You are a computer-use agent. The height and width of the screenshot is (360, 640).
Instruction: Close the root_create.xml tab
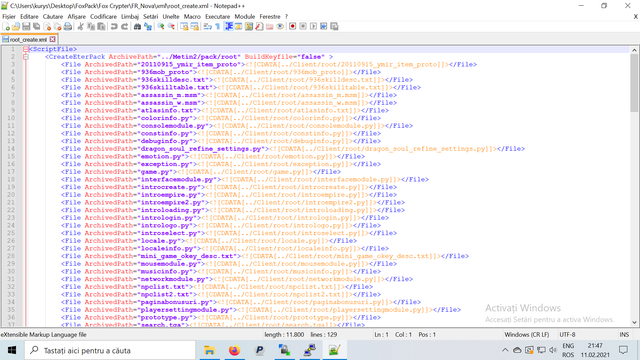coord(53,39)
